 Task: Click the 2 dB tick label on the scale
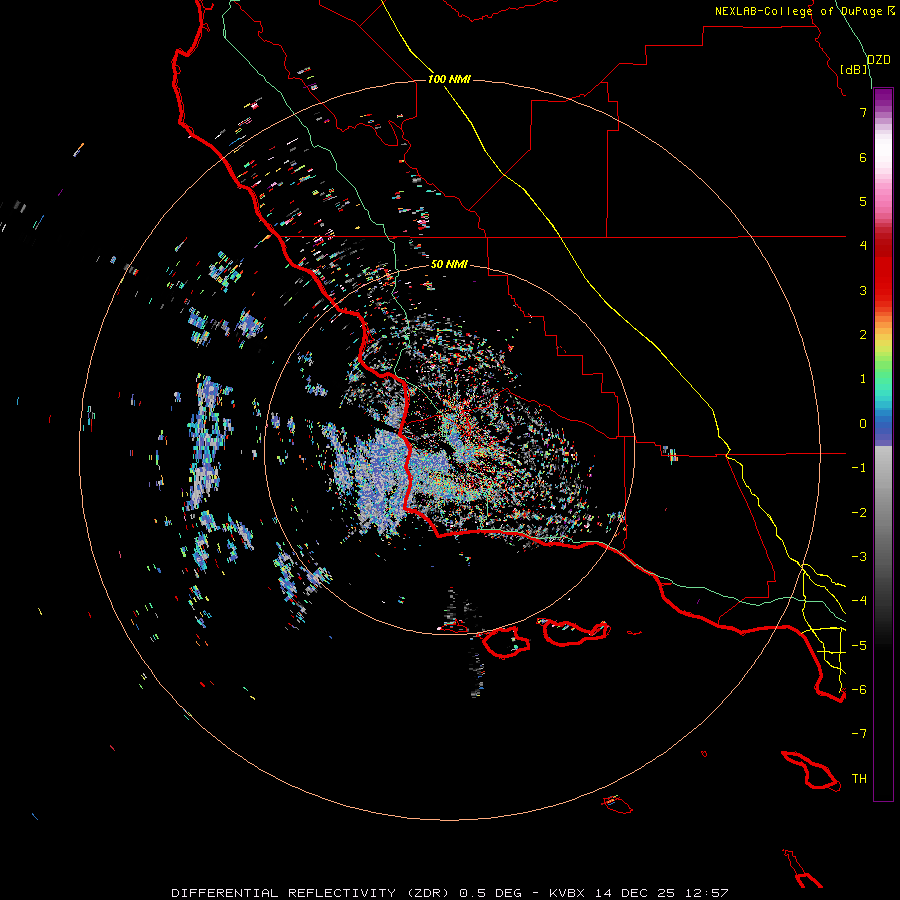click(863, 335)
